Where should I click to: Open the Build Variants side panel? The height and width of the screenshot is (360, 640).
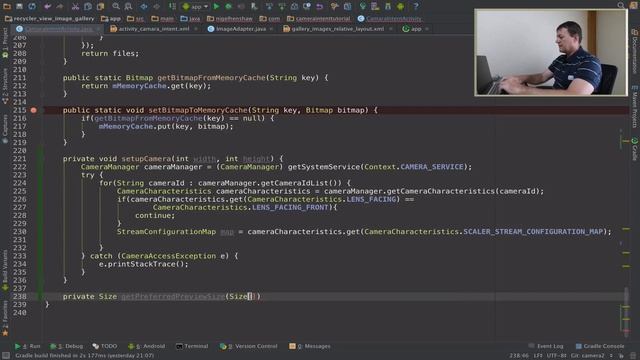(5, 269)
